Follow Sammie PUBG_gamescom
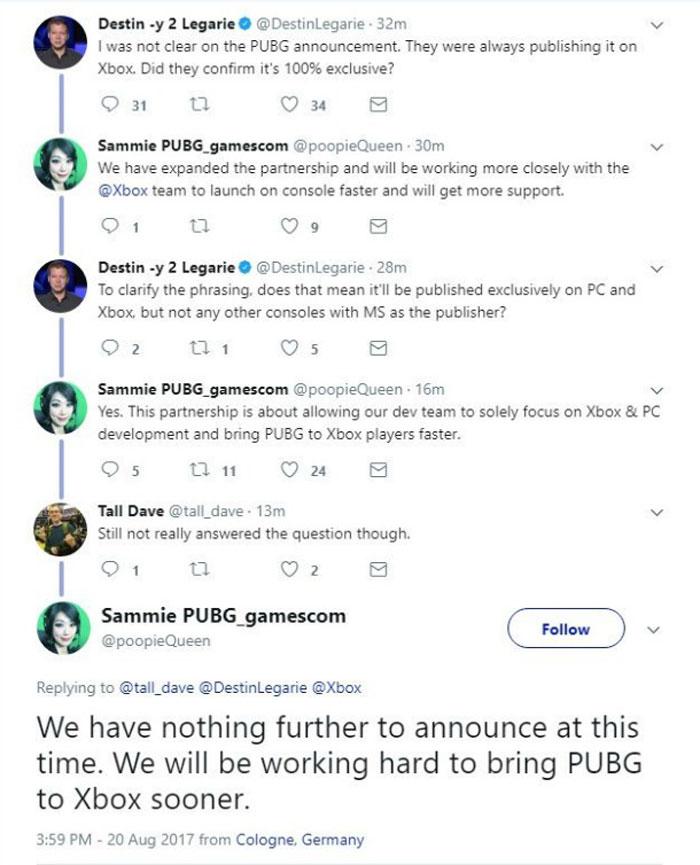Image resolution: width=700 pixels, height=865 pixels. tap(565, 629)
